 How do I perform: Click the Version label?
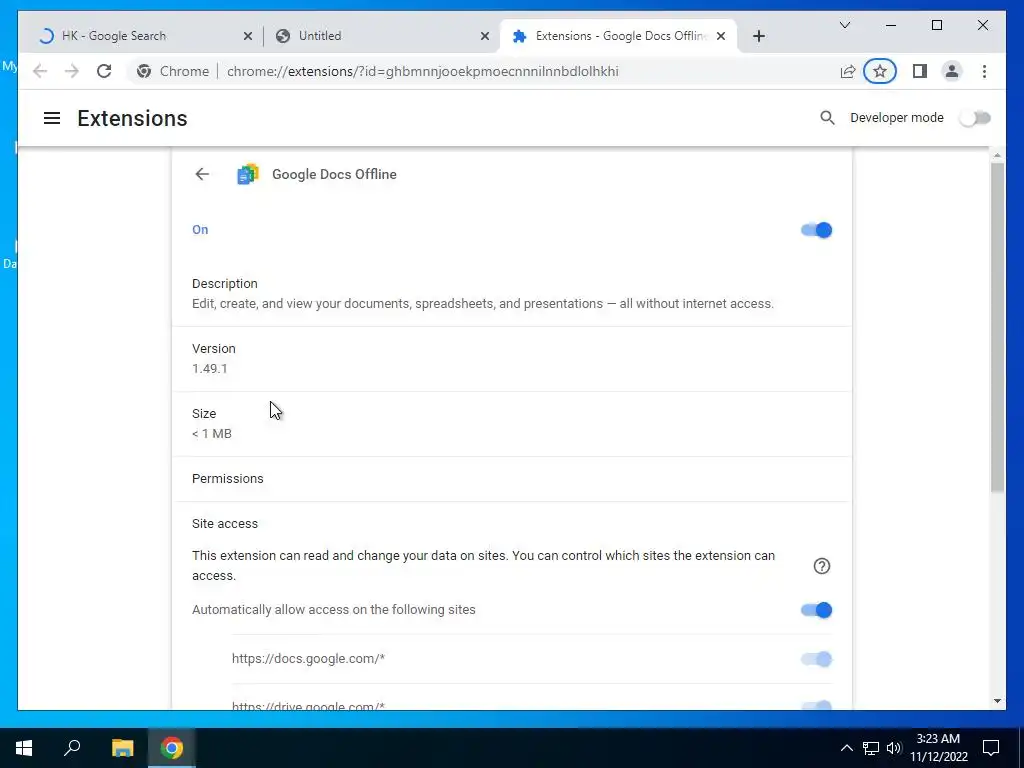click(214, 349)
